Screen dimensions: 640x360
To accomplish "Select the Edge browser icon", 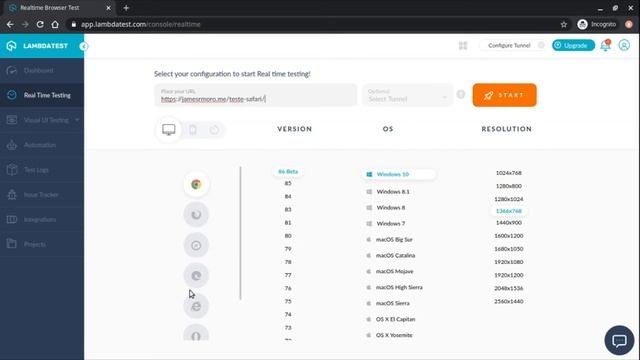I will tap(196, 276).
